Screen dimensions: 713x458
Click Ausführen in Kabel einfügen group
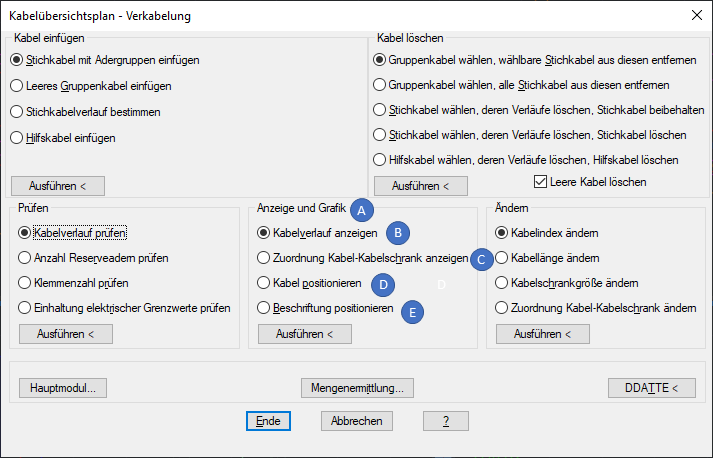click(58, 186)
